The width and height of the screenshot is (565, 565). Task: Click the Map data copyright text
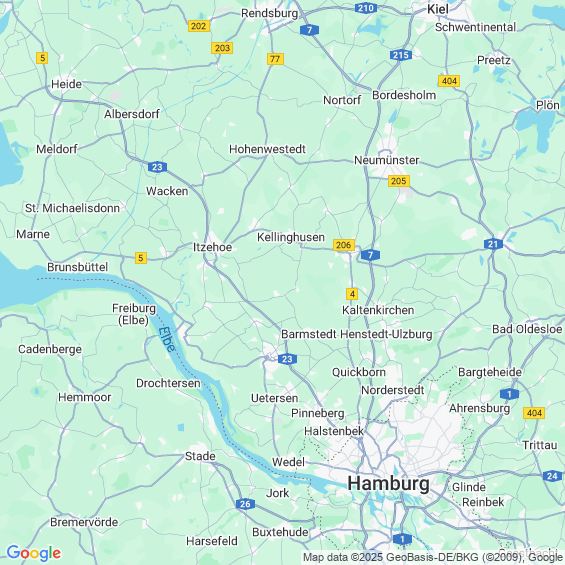click(x=433, y=557)
